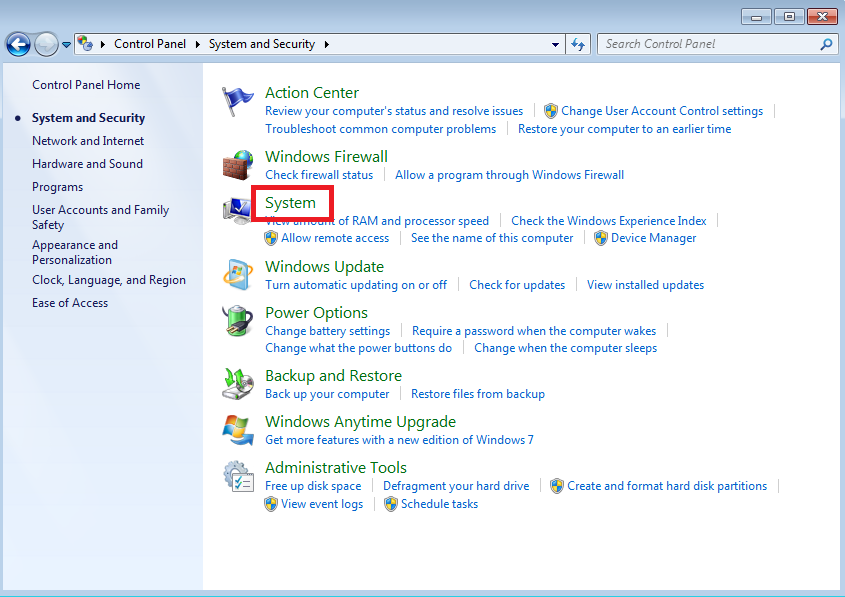Click Troubleshoot common computer problems
This screenshot has width=845, height=597.
point(380,129)
